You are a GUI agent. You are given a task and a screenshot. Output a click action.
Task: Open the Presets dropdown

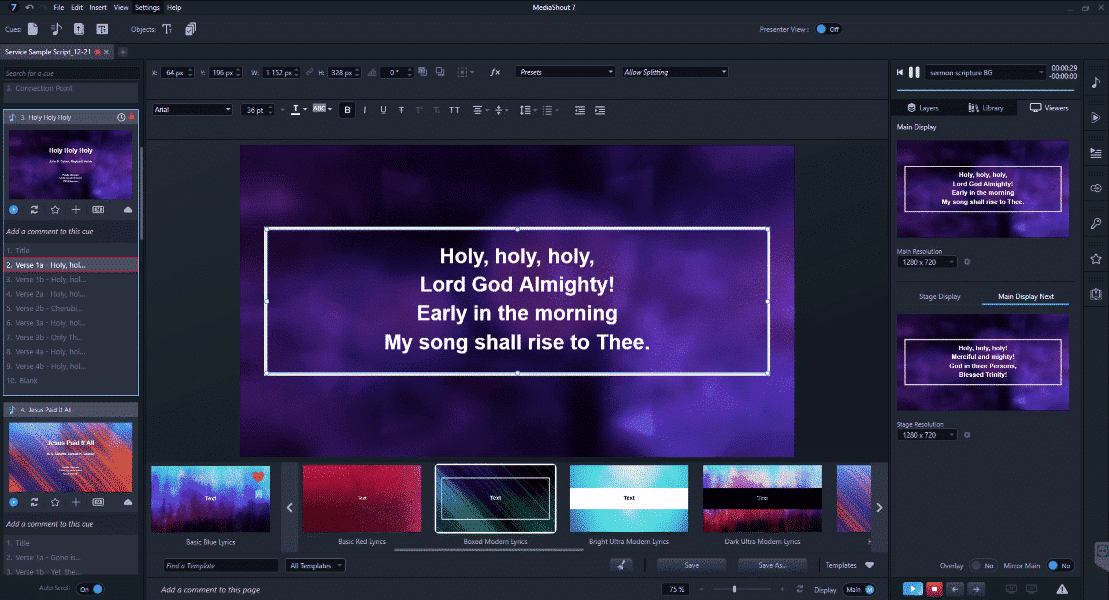[565, 71]
